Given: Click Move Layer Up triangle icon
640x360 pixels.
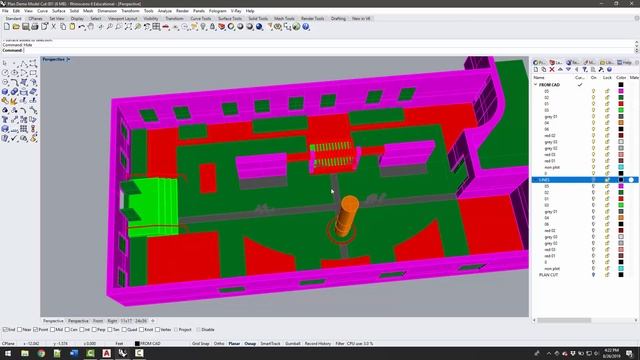Looking at the screenshot, I should 560,70.
